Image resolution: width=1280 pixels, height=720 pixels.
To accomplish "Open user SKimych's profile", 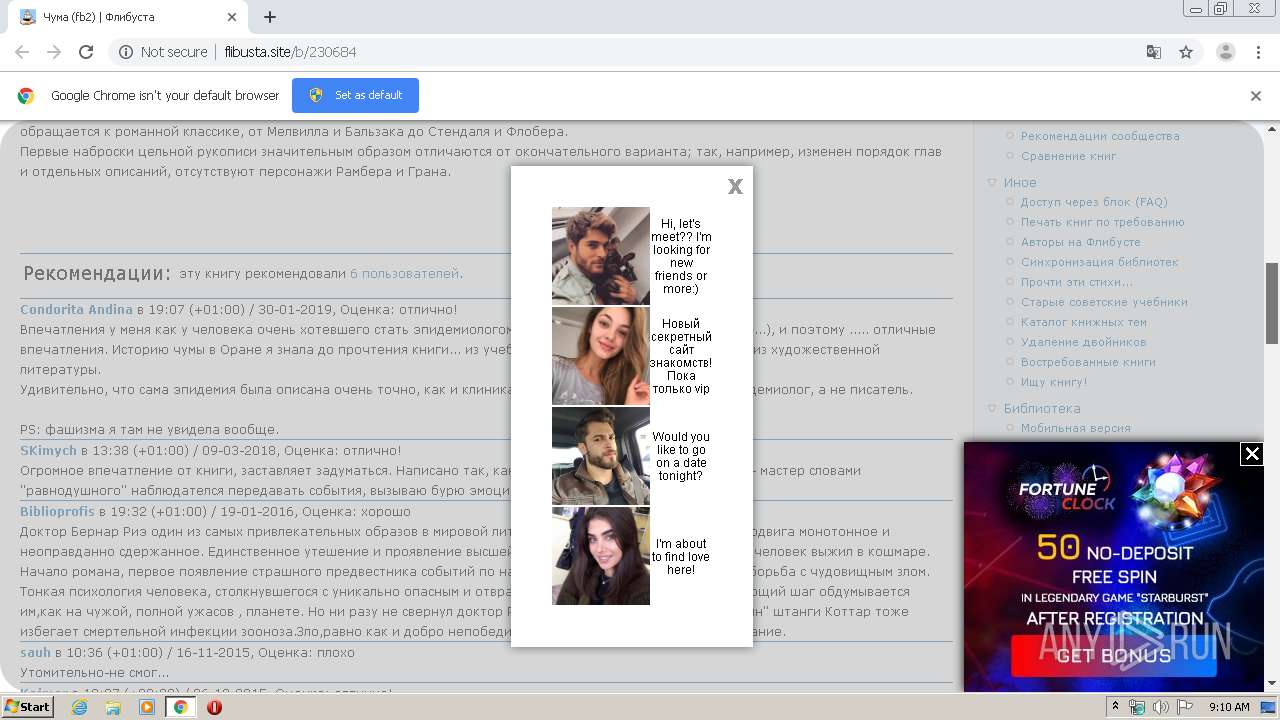I will pyautogui.click(x=48, y=451).
